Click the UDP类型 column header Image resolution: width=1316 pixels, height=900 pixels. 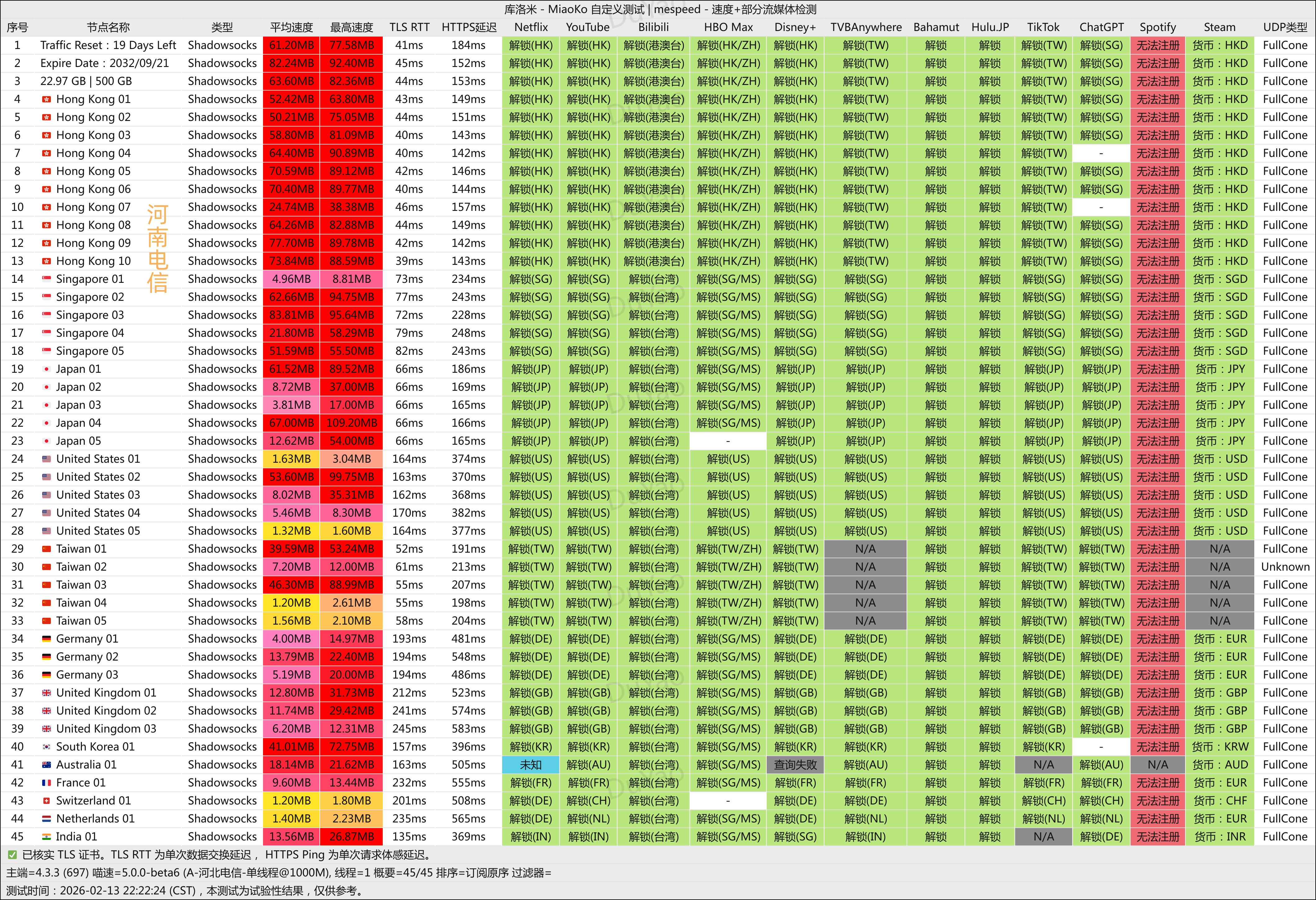pyautogui.click(x=1285, y=27)
